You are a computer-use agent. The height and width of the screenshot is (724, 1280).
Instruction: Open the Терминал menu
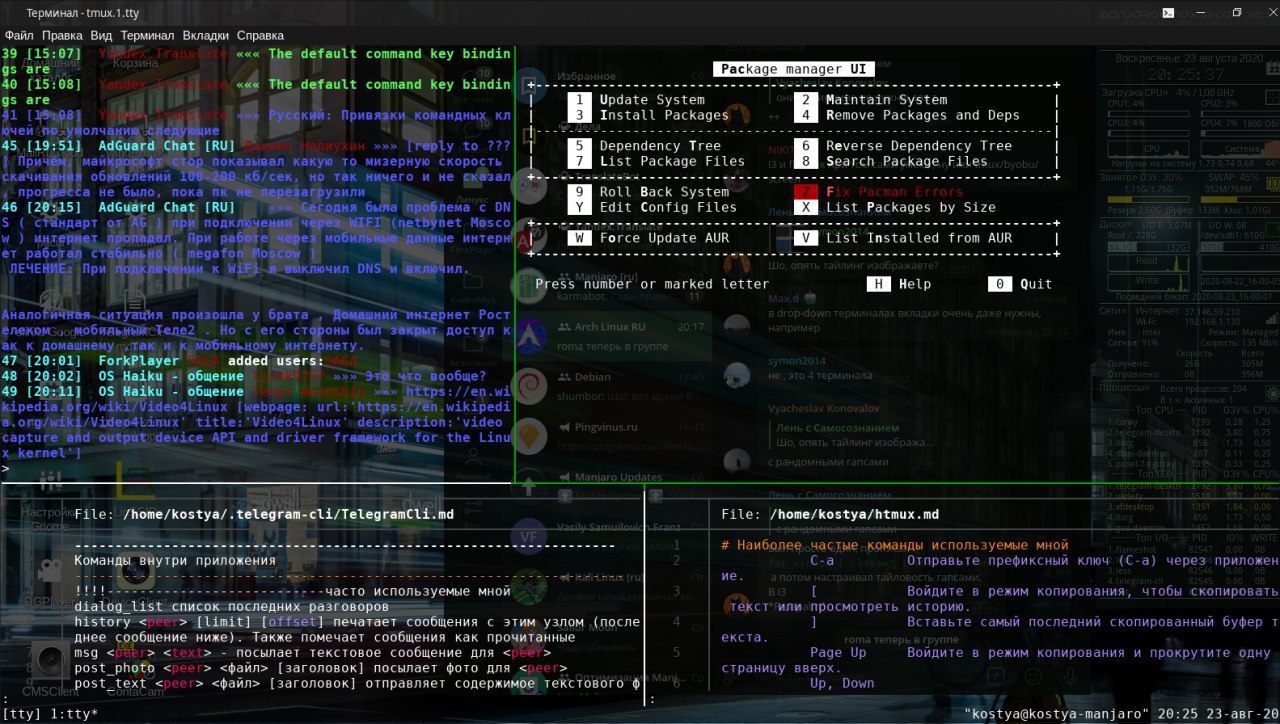tap(147, 35)
